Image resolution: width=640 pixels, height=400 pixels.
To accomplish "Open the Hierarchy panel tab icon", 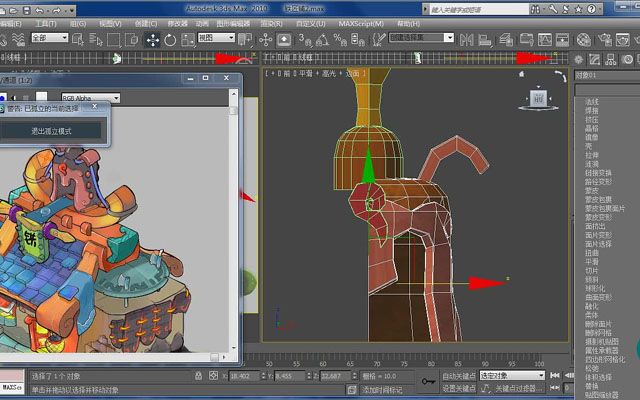I will (611, 60).
